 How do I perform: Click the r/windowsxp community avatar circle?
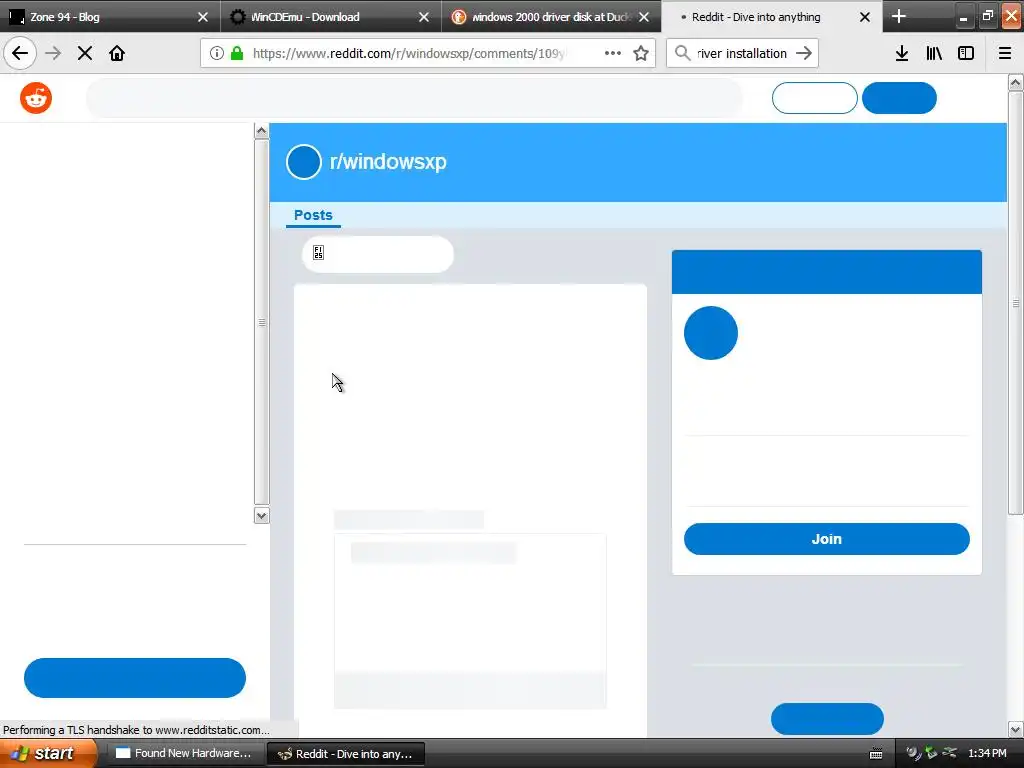tap(304, 162)
